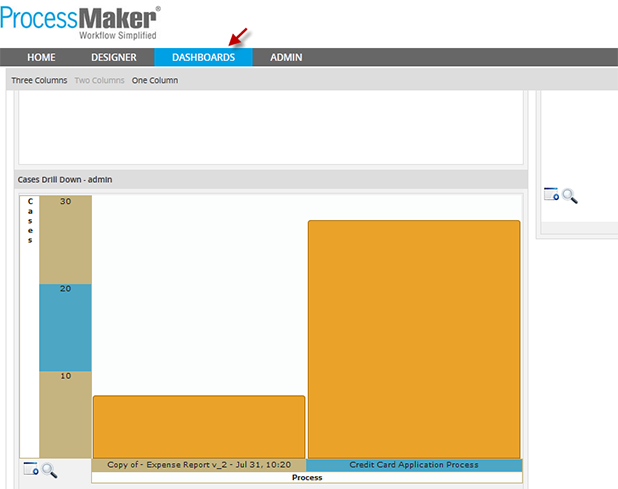Switch layout to Three Columns
Image resolution: width=618 pixels, height=489 pixels.
click(x=39, y=80)
